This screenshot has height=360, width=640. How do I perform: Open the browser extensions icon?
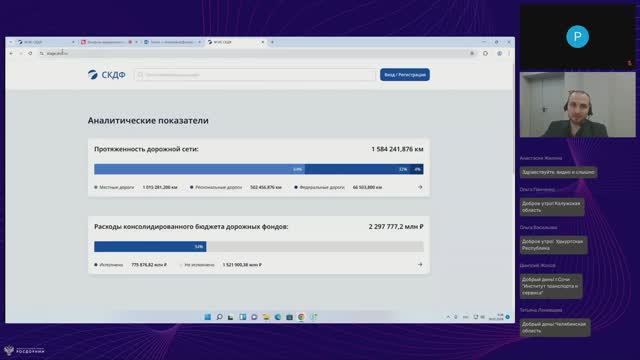485,53
